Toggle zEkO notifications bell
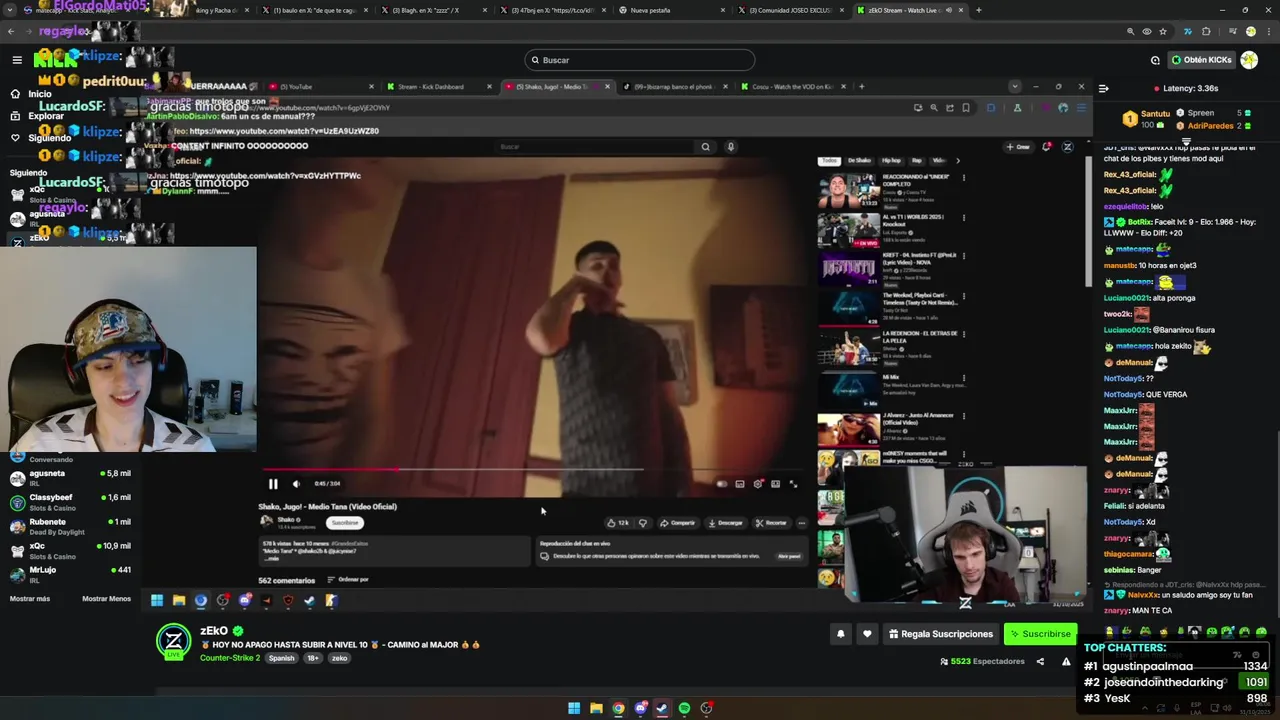1280x720 pixels. coord(841,634)
